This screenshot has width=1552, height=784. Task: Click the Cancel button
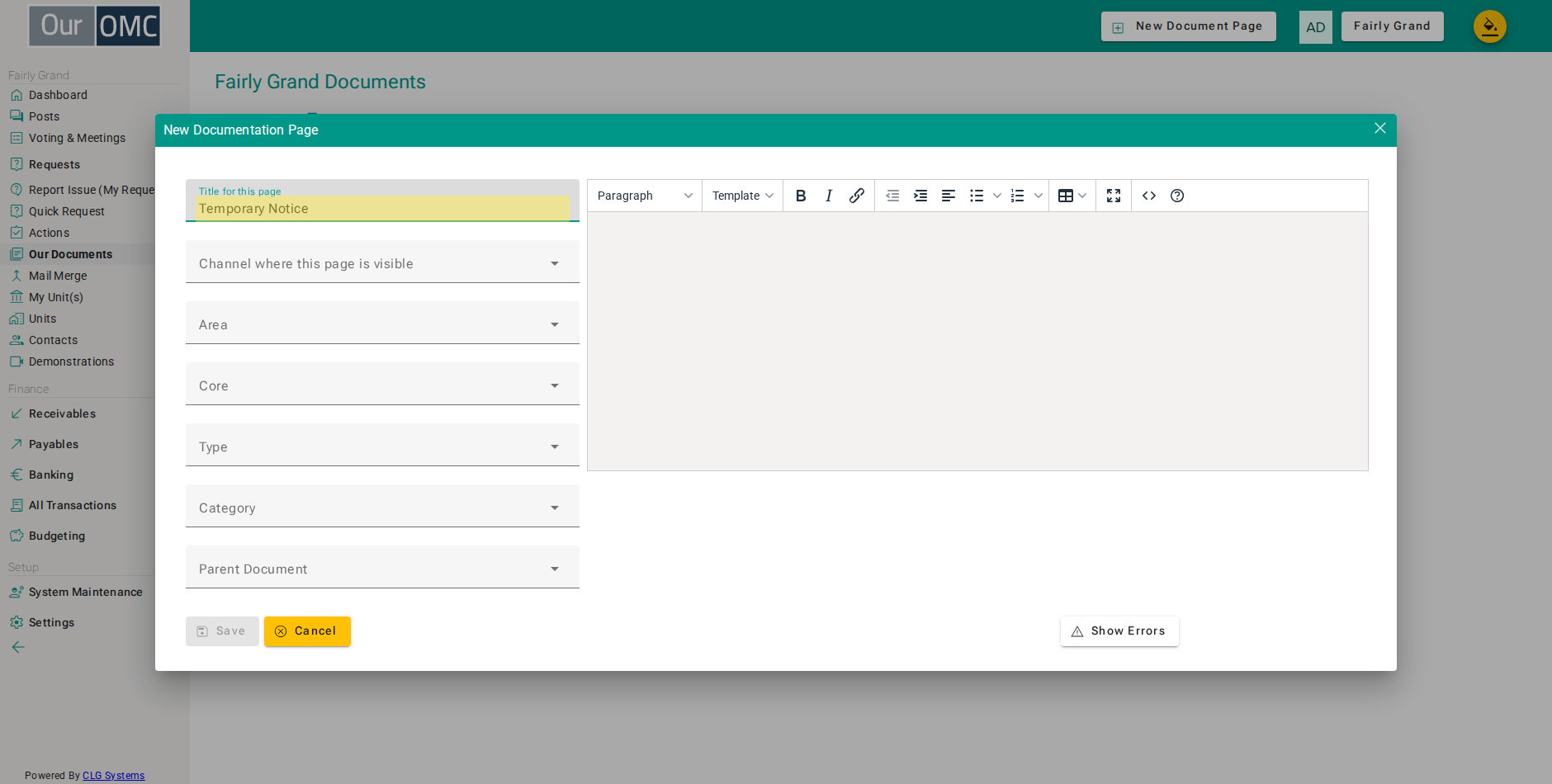point(307,631)
